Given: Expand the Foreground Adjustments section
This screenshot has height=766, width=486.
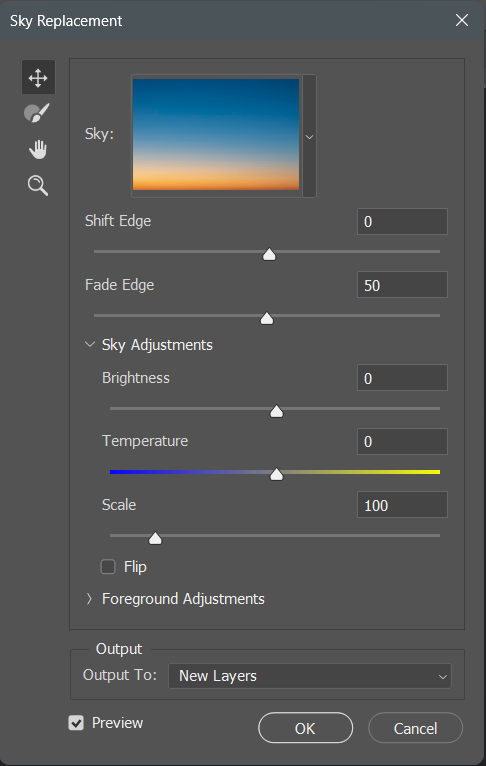Looking at the screenshot, I should [89, 599].
